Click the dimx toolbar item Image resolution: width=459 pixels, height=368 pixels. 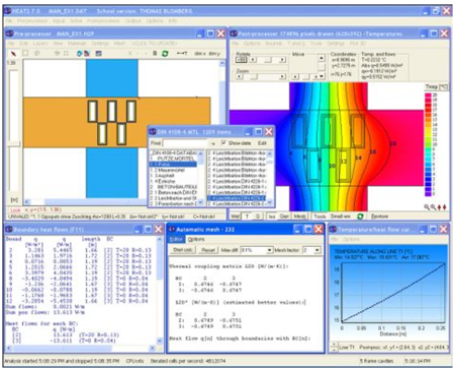[200, 53]
